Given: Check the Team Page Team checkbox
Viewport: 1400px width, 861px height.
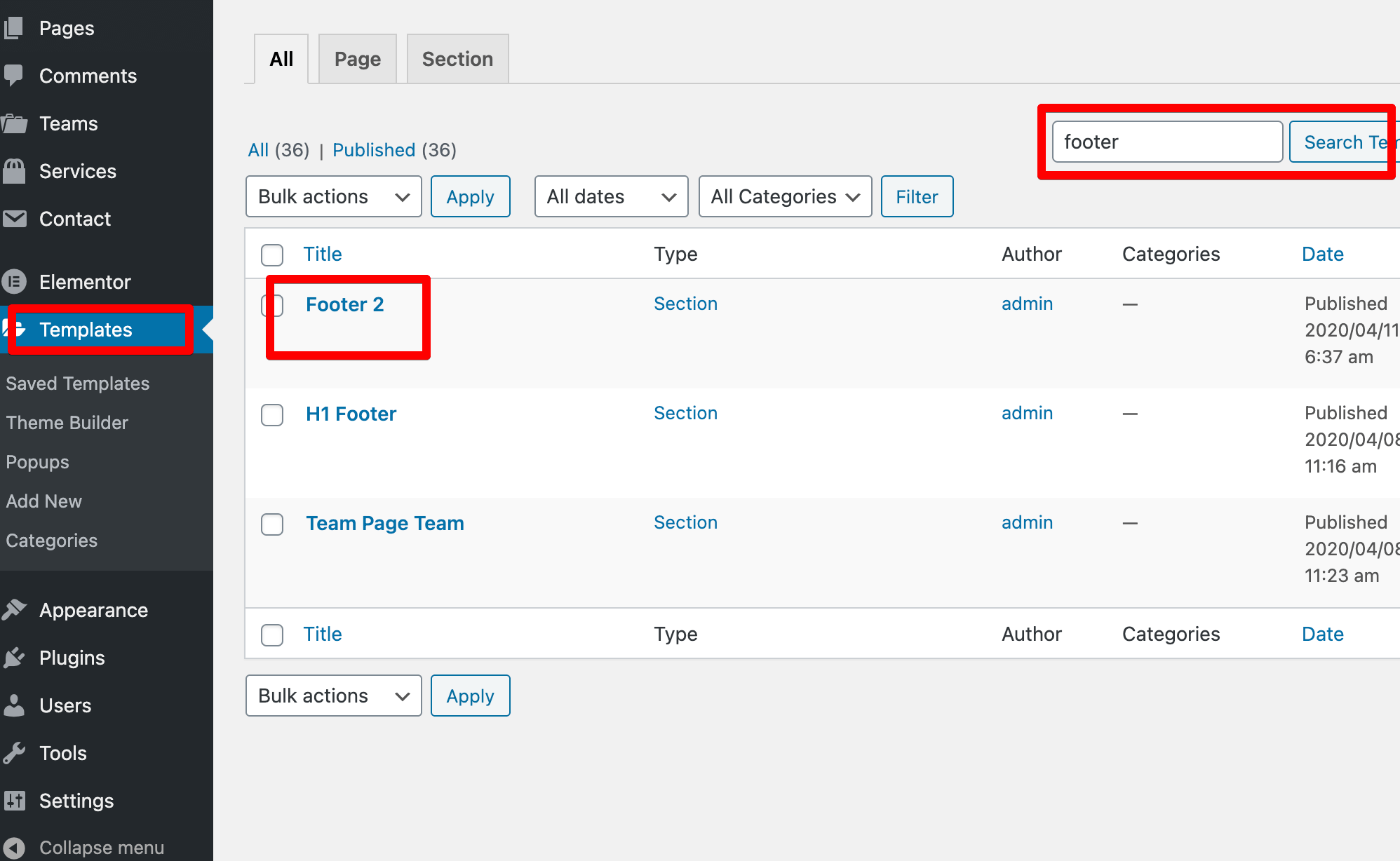Looking at the screenshot, I should pyautogui.click(x=272, y=524).
